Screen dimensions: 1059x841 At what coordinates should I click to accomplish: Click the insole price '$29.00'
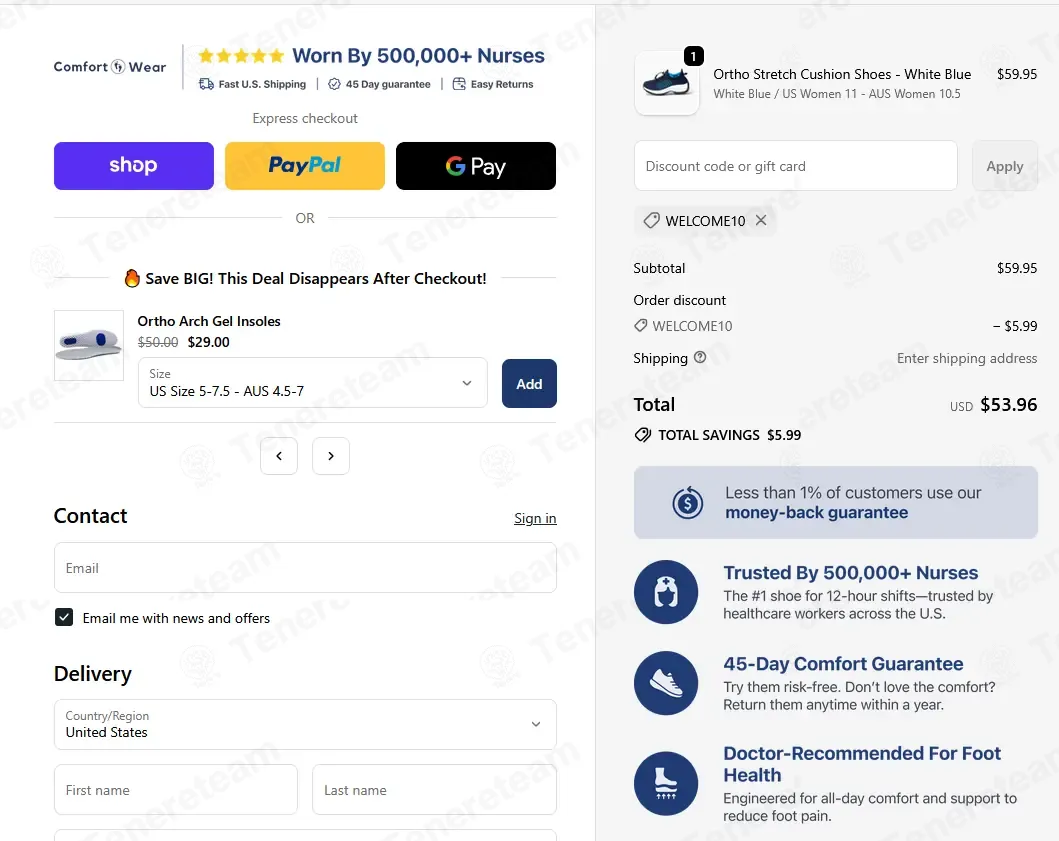[209, 342]
